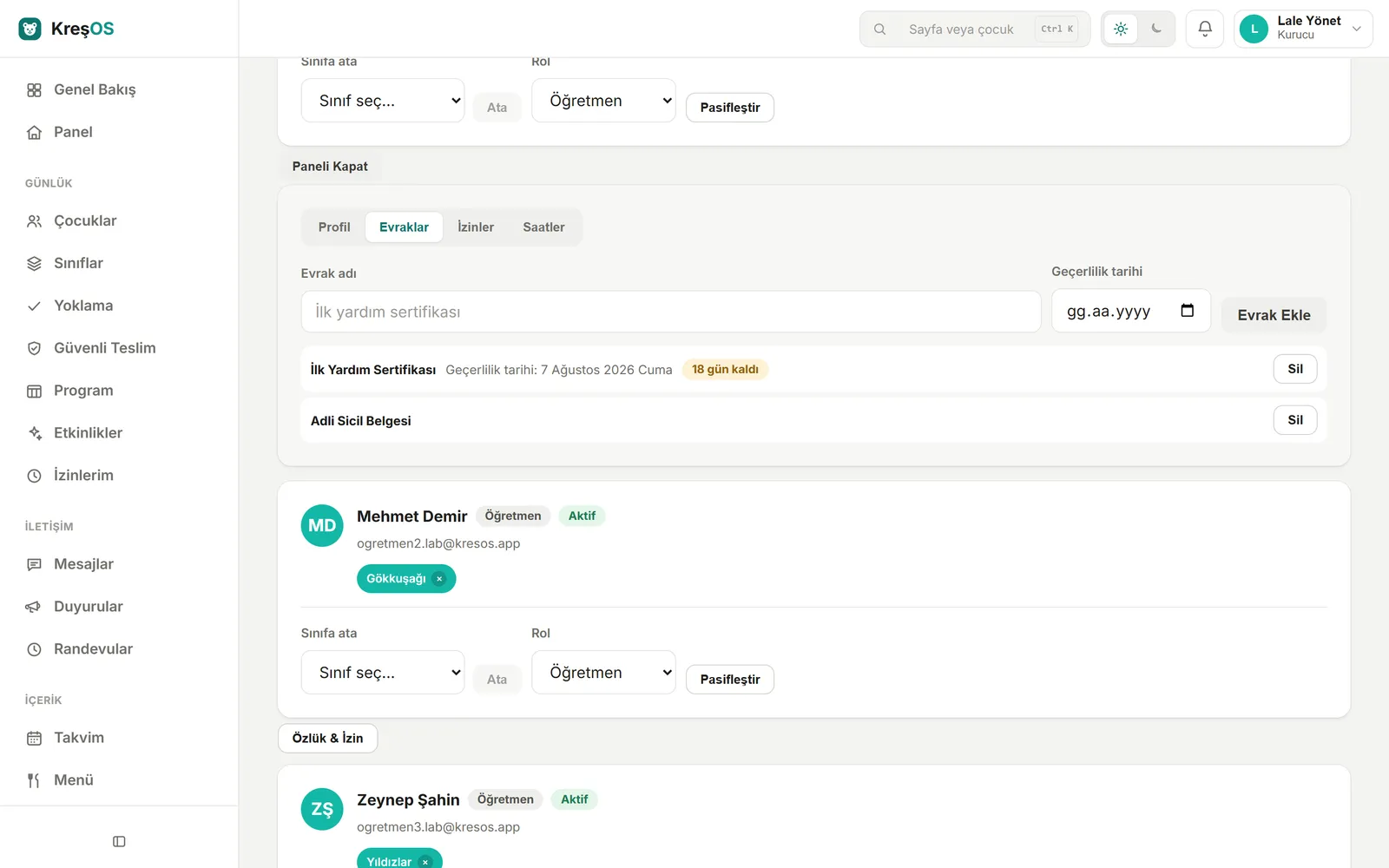Collapse the sidebar with the panel icon
The image size is (1389, 868).
(119, 842)
